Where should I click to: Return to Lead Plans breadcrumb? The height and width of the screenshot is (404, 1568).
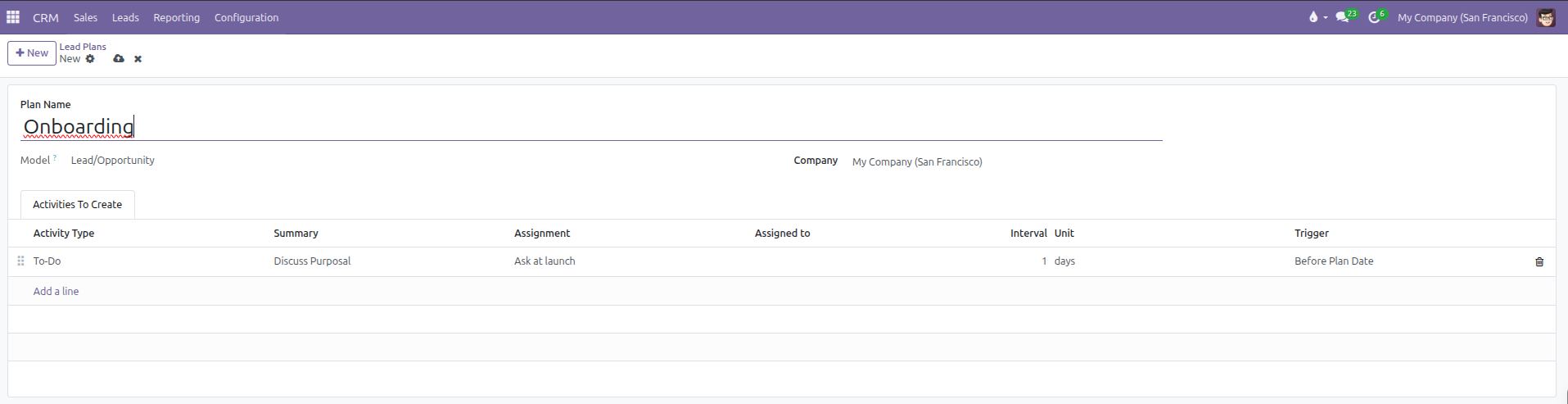coord(83,47)
